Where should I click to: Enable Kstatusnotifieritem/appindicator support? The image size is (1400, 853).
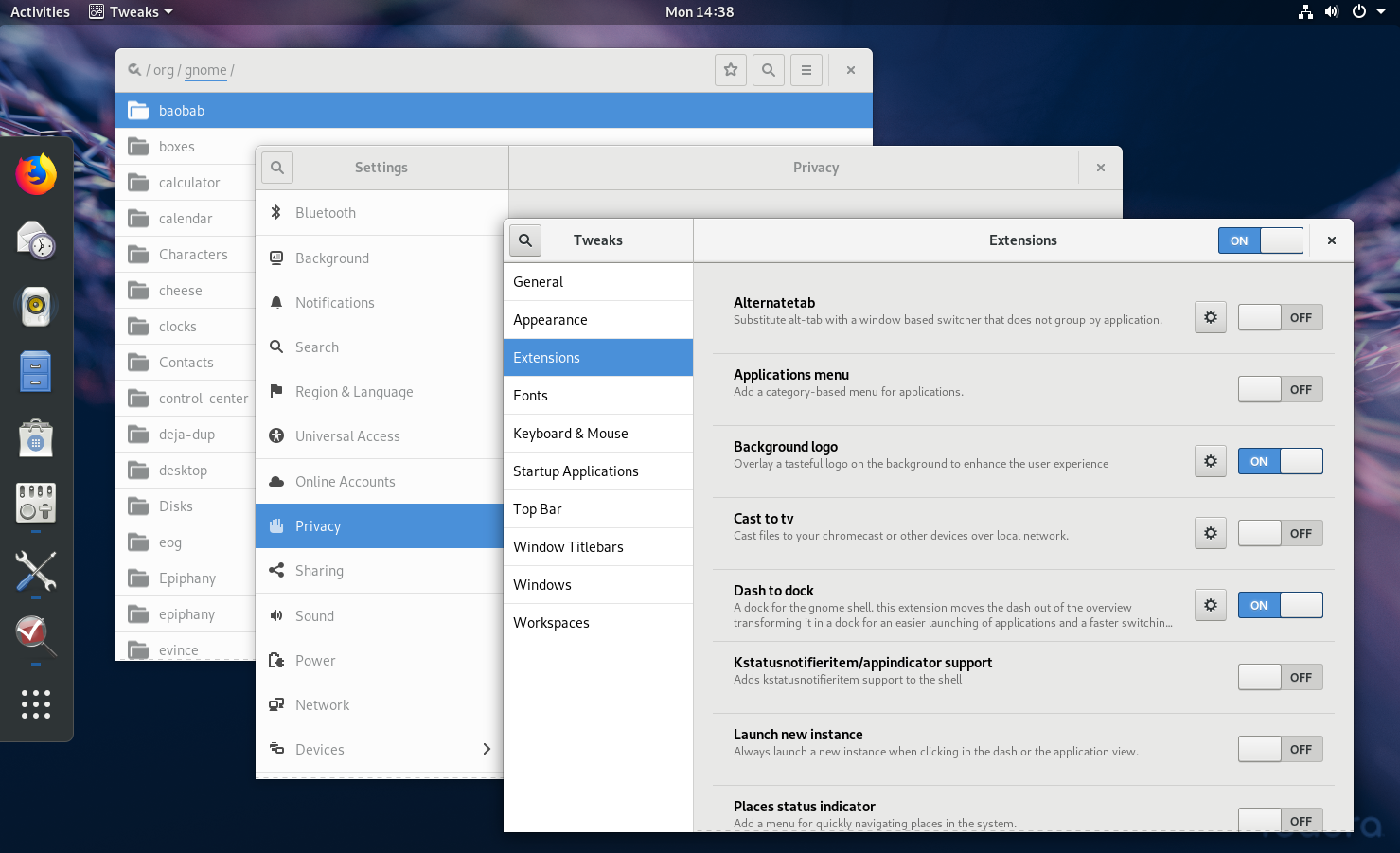click(1281, 677)
